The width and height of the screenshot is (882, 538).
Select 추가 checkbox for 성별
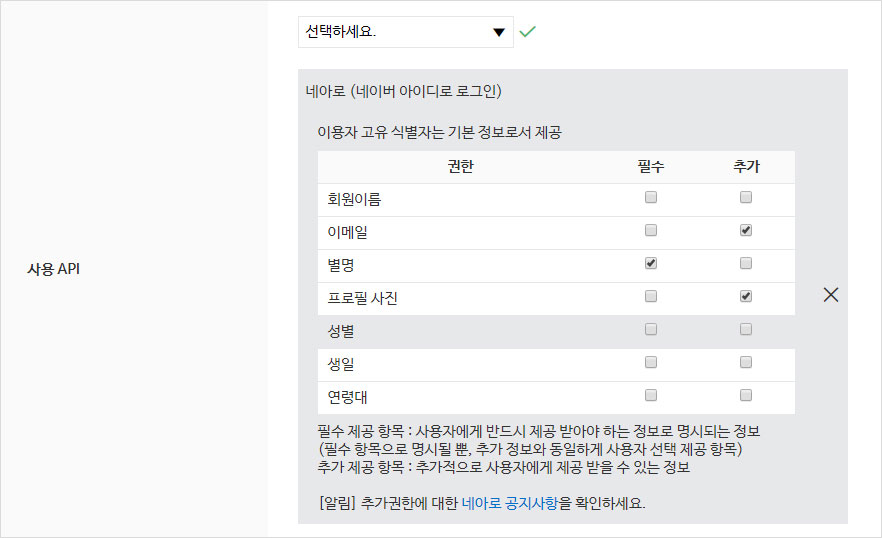coord(745,329)
